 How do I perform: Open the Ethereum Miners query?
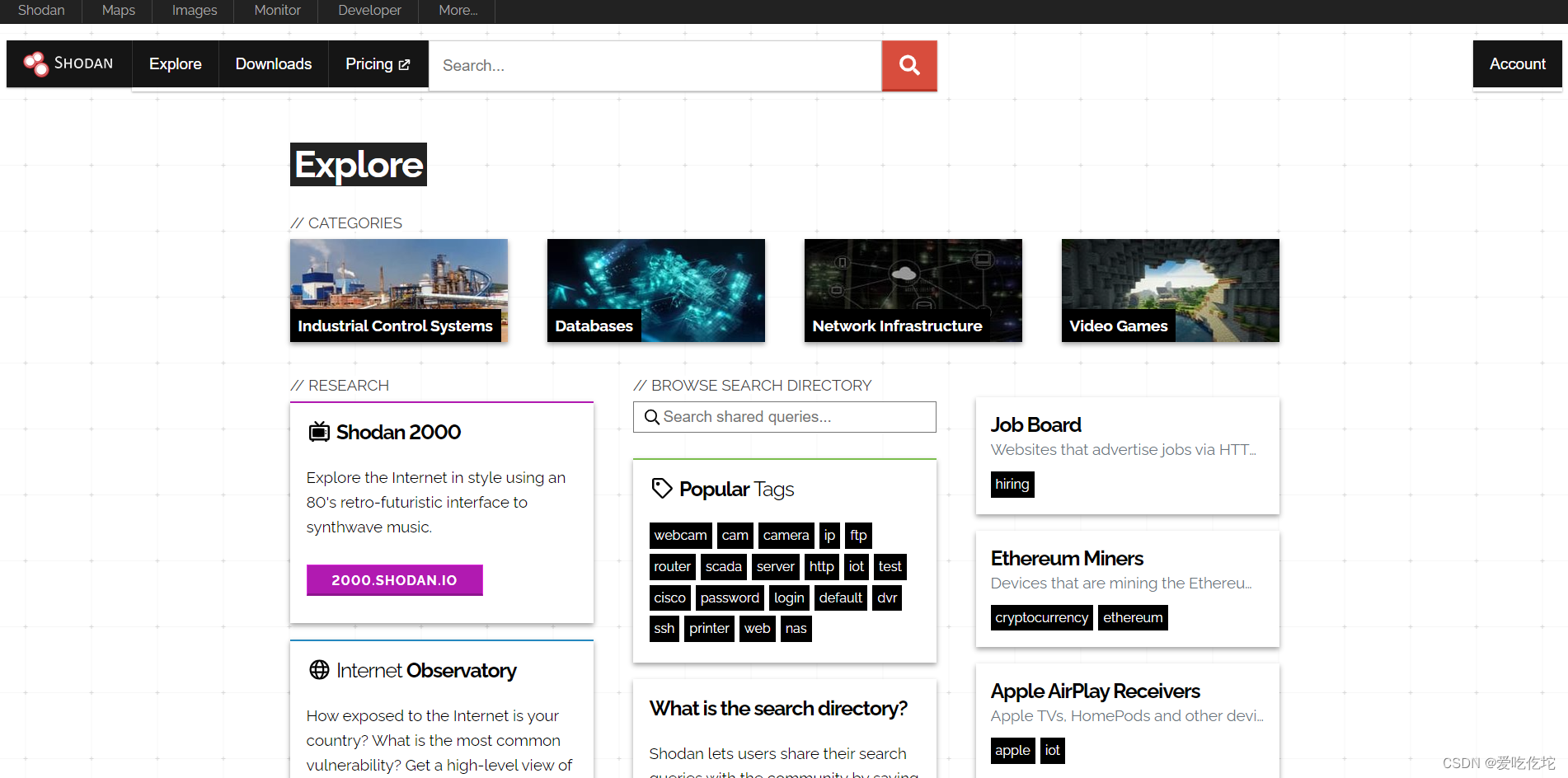[1067, 558]
